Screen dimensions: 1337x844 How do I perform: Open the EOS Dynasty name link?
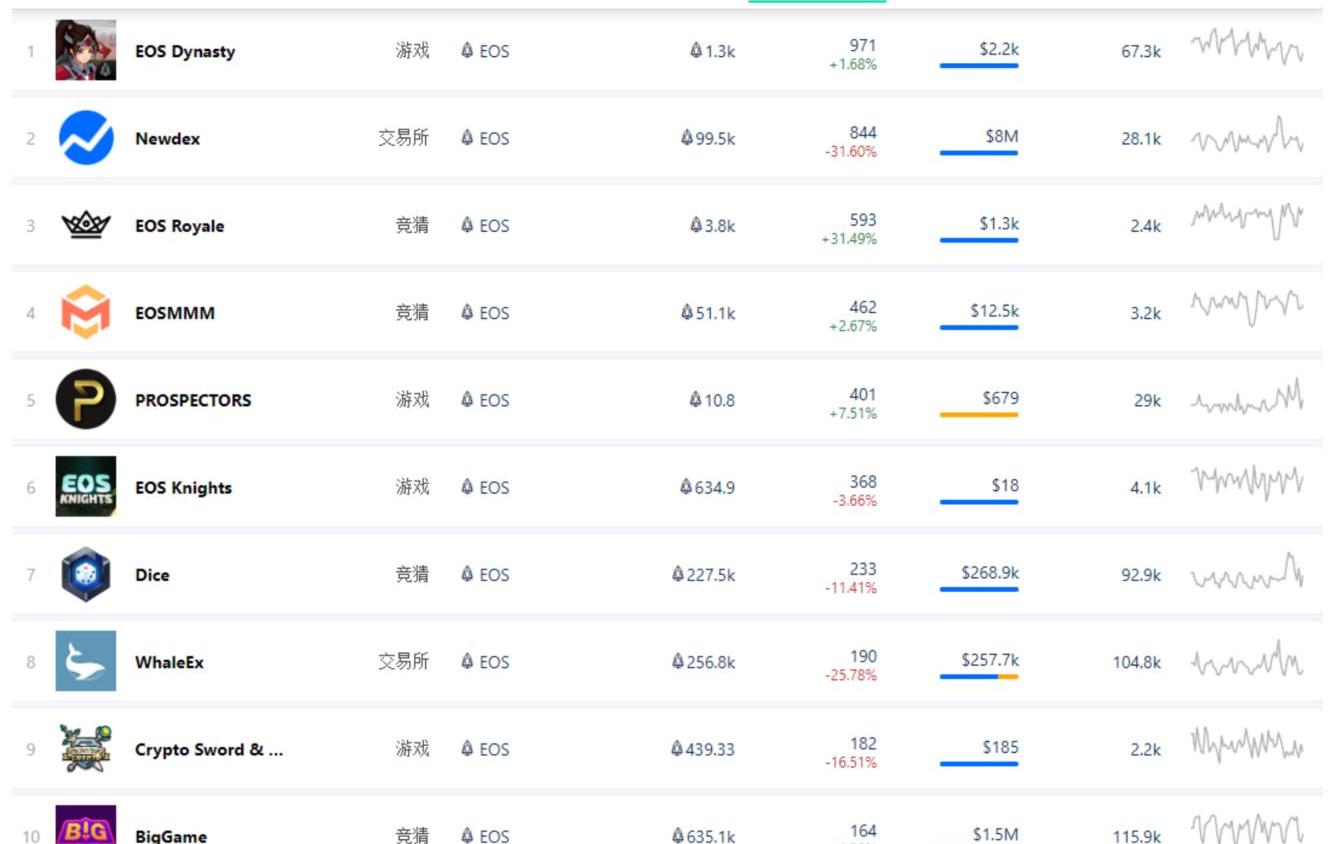point(185,51)
